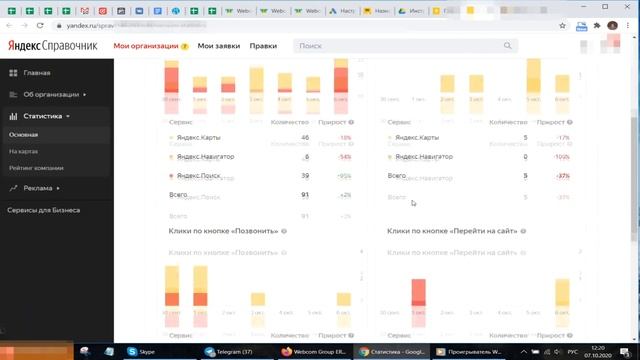
Task: Click the red bar in «Перейти на сайт» chart
Action: [x=418, y=292]
